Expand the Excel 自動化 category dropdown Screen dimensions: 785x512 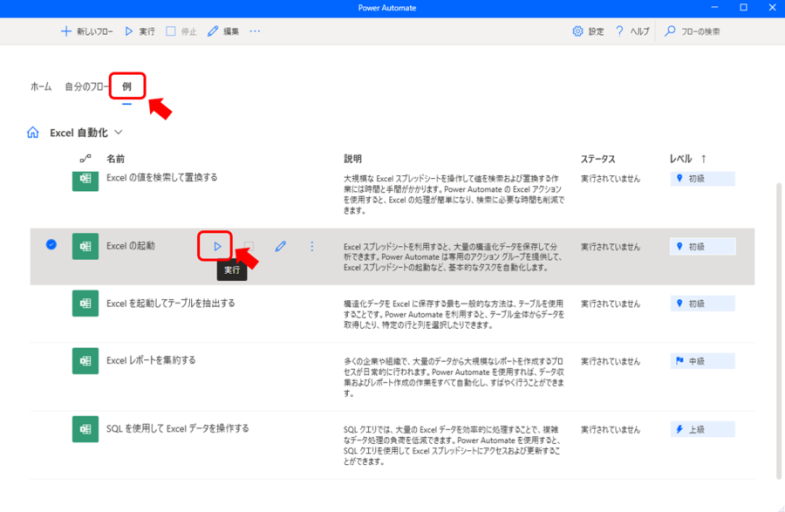point(119,133)
